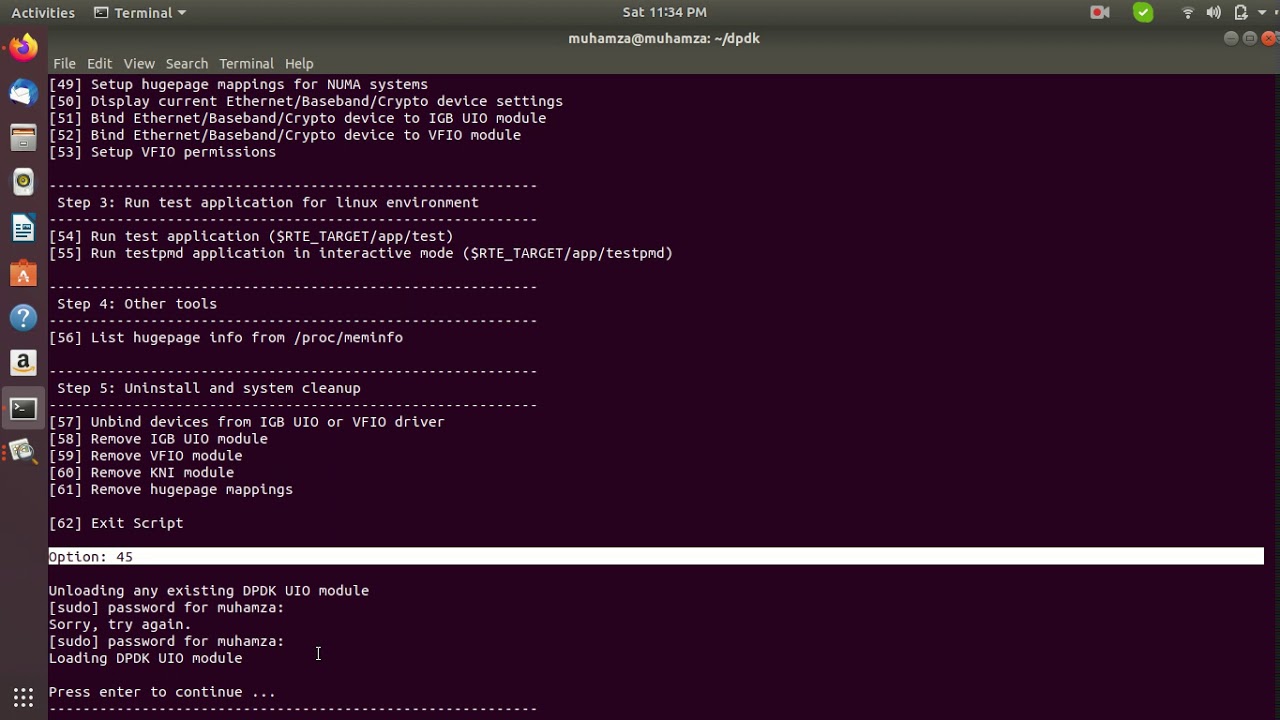Screen dimensions: 1280x720
Task: Maximize the terminal window
Action: coord(1250,38)
